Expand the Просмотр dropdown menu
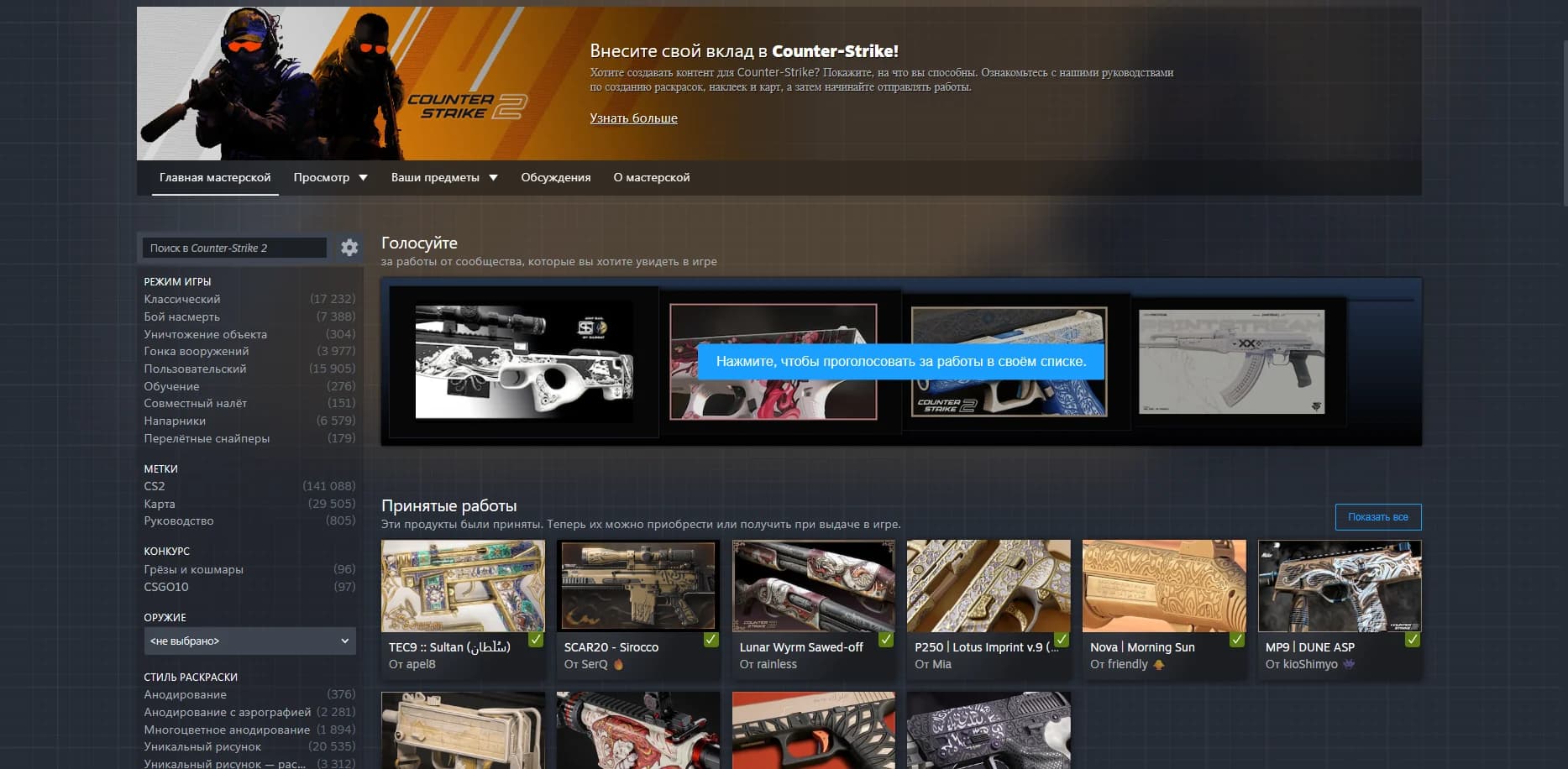Image resolution: width=1568 pixels, height=769 pixels. point(330,178)
